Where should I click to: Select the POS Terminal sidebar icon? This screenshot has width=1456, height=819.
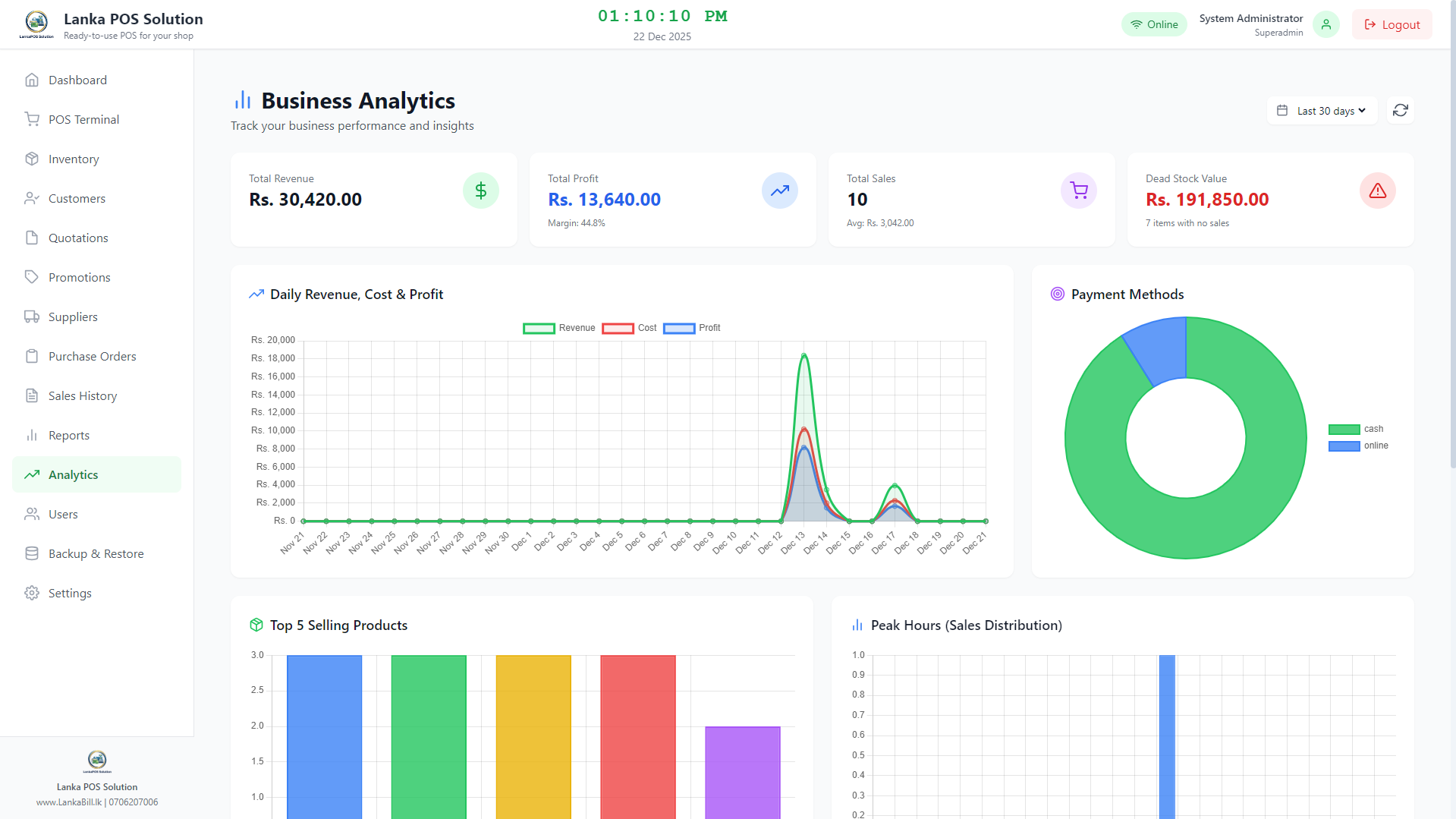[x=32, y=119]
